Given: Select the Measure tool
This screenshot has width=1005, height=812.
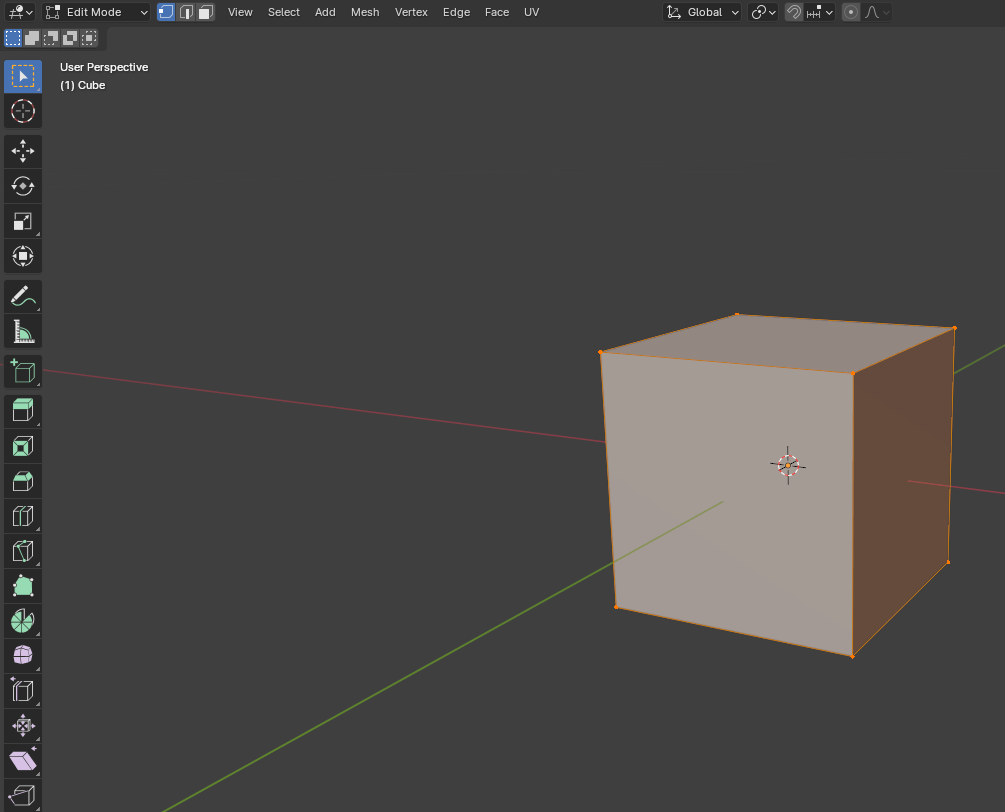Looking at the screenshot, I should click(x=23, y=331).
